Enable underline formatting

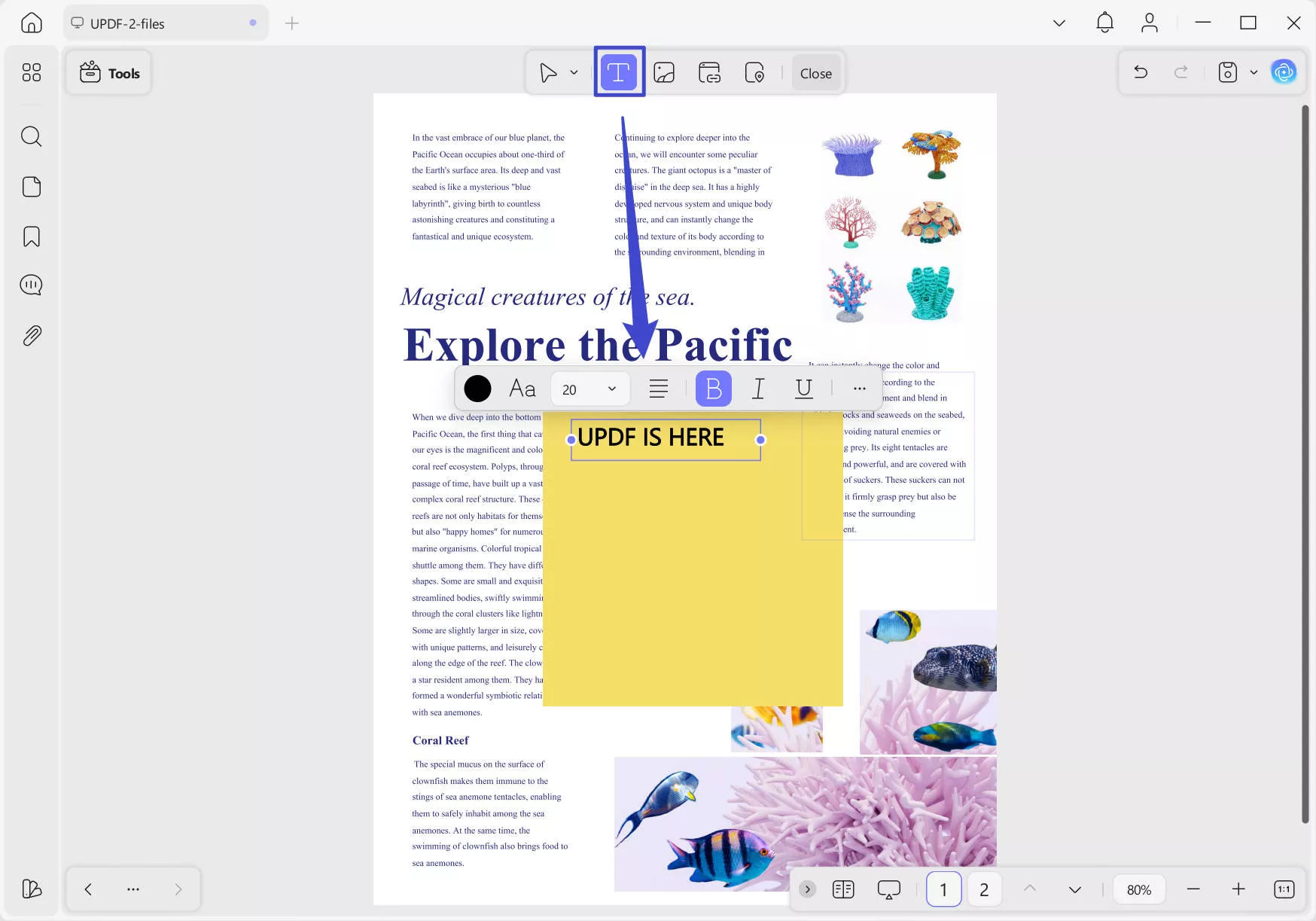pyautogui.click(x=803, y=389)
